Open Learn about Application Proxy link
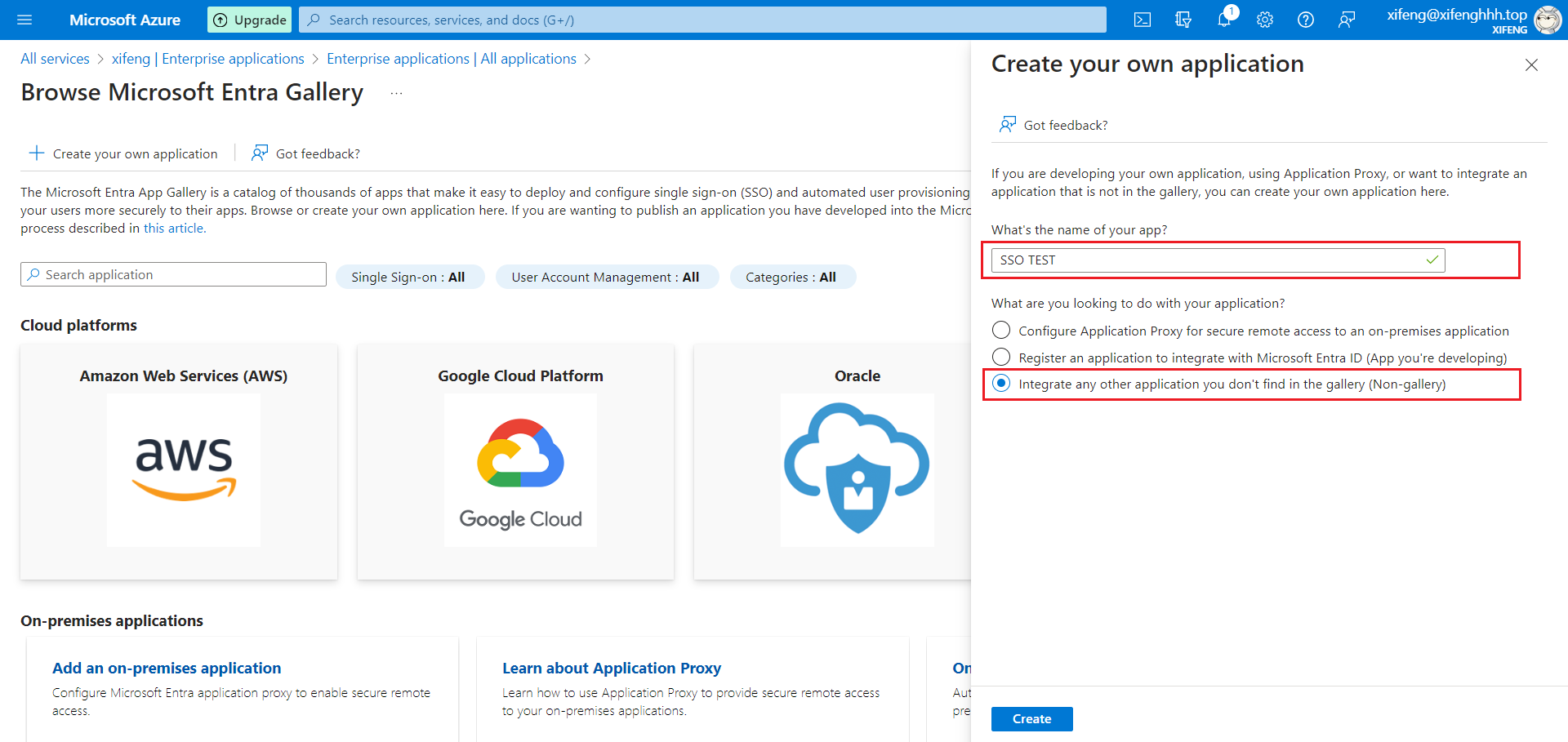 [x=612, y=668]
